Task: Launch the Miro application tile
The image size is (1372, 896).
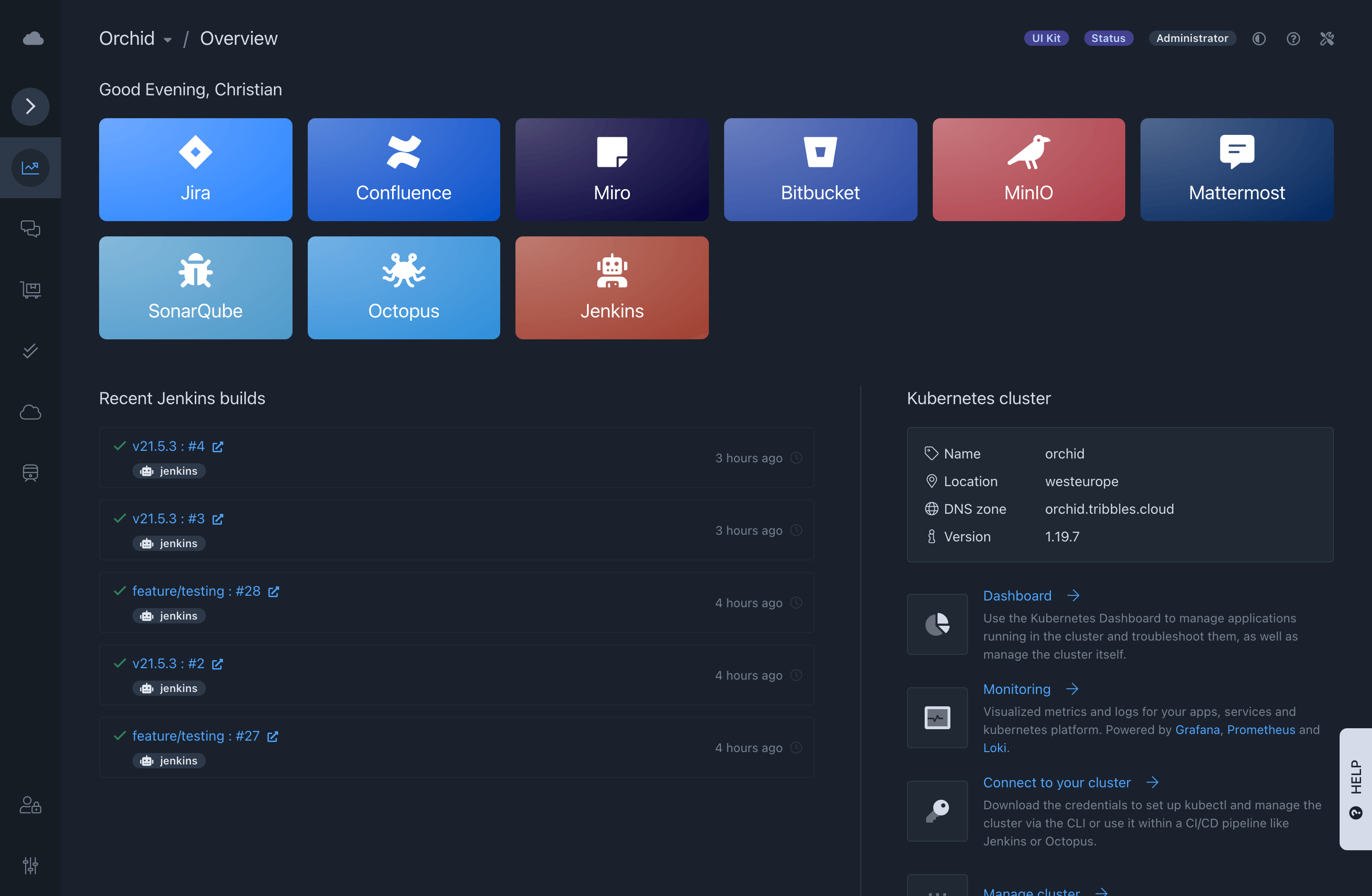Action: pyautogui.click(x=612, y=170)
